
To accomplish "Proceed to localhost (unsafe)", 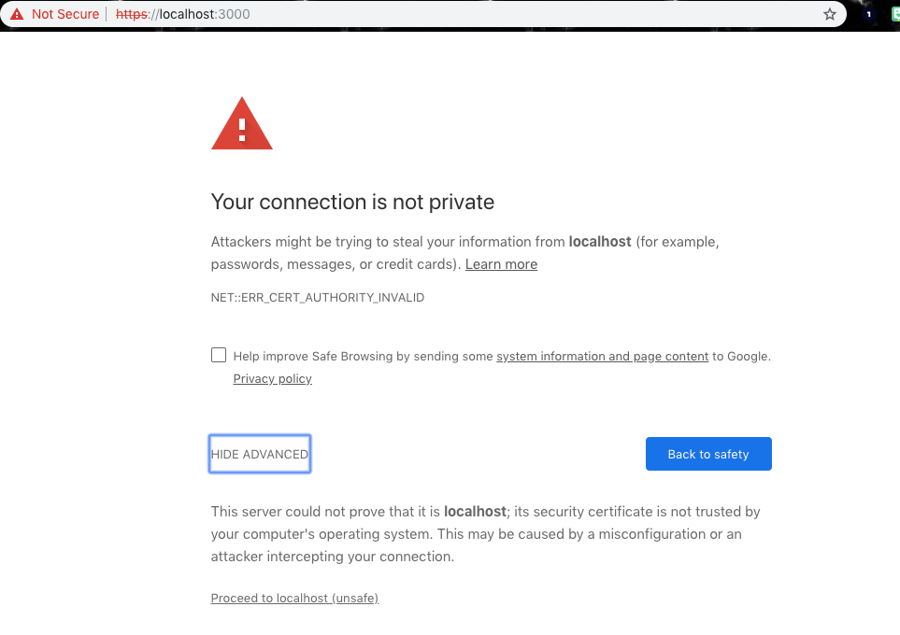I will click(294, 598).
